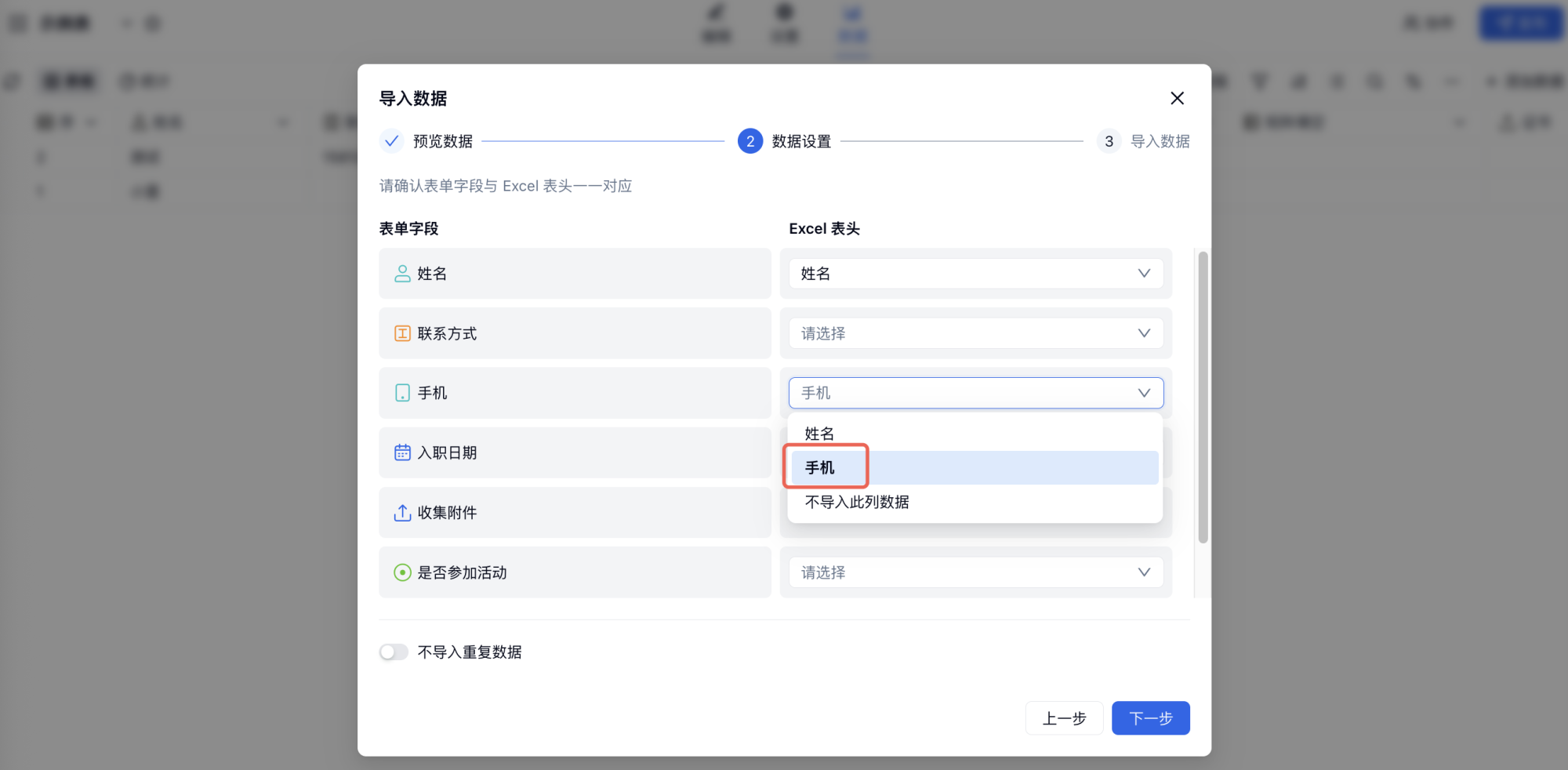Click the 是否参加活动 radio field icon
The image size is (1568, 770).
click(402, 572)
